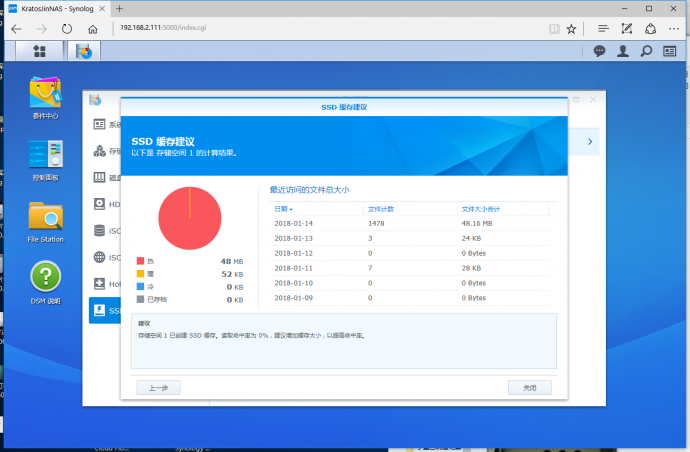Click the 24 KB size cell
Viewport: 690px width, 452px height.
click(x=471, y=239)
